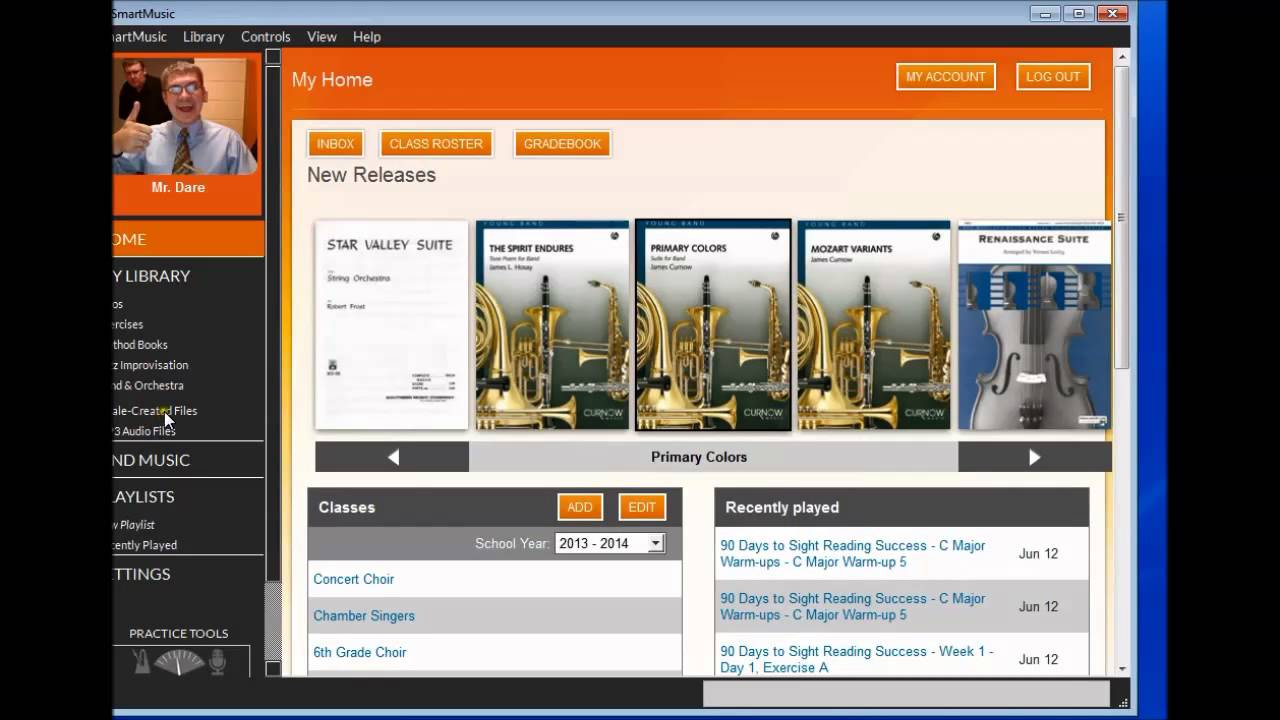Click the MY ACCOUNT button

945,77
